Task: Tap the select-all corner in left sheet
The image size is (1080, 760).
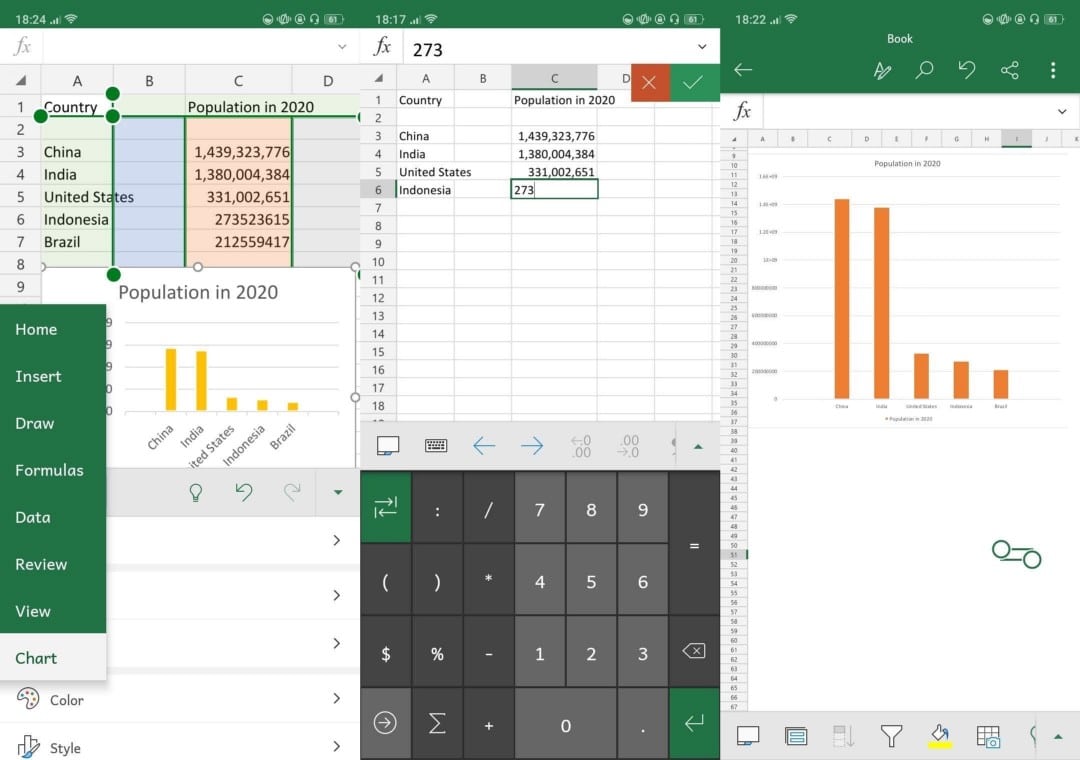Action: (x=21, y=81)
